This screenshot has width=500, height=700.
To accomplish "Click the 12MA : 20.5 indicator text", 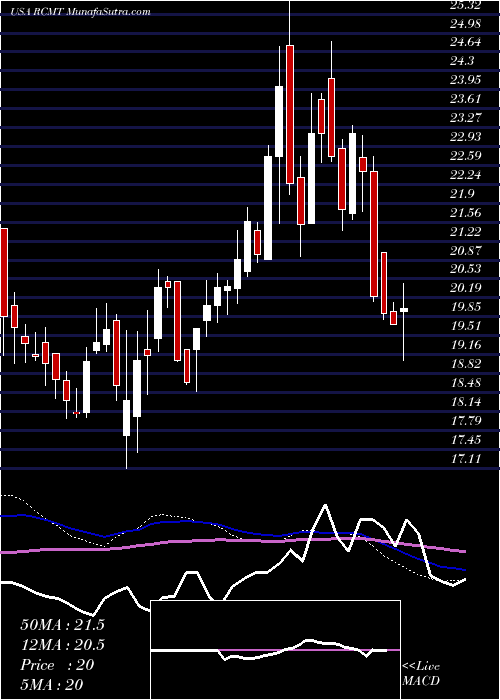I will pyautogui.click(x=62, y=645).
